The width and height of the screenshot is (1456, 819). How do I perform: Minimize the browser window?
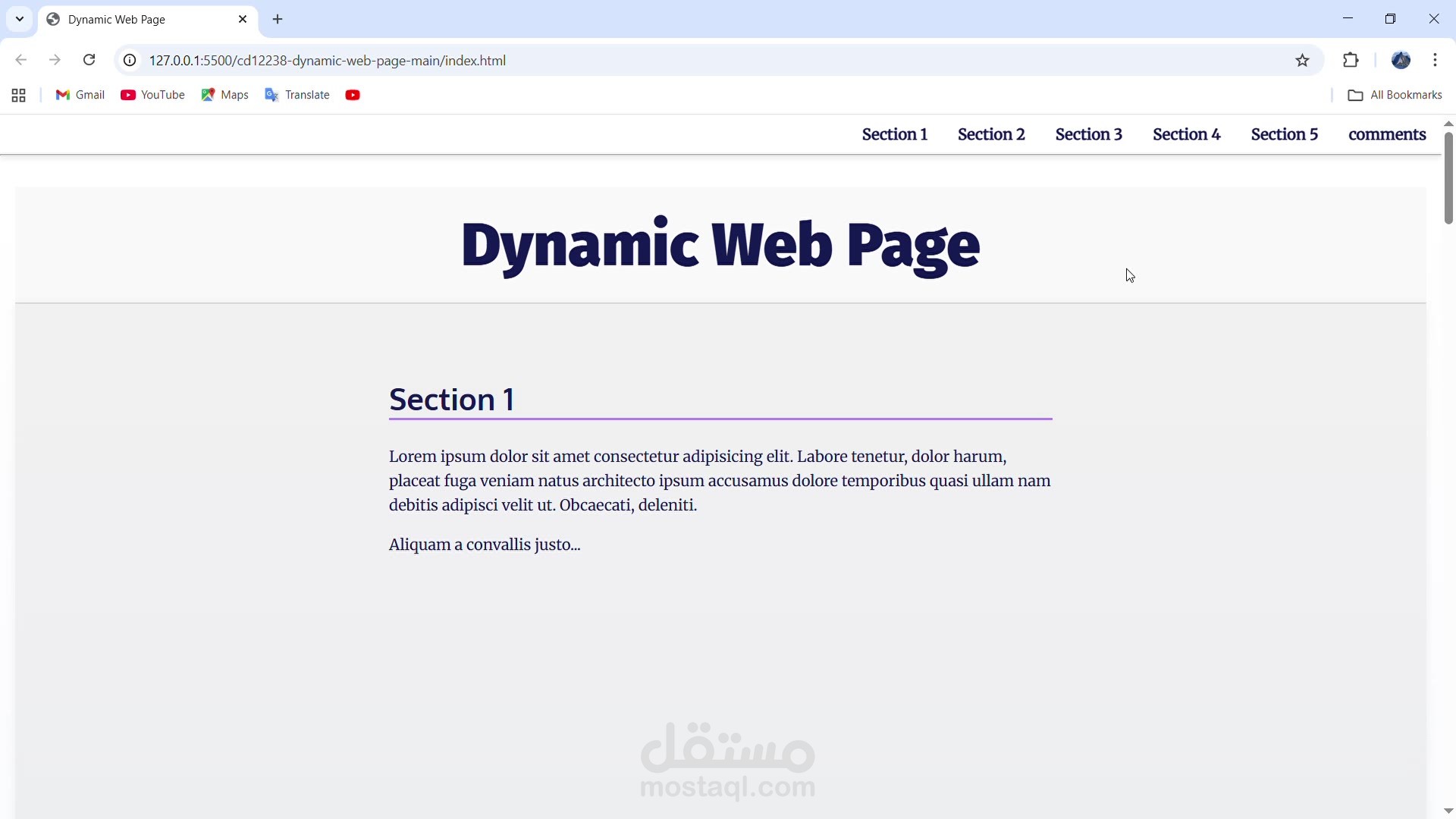pos(1348,19)
